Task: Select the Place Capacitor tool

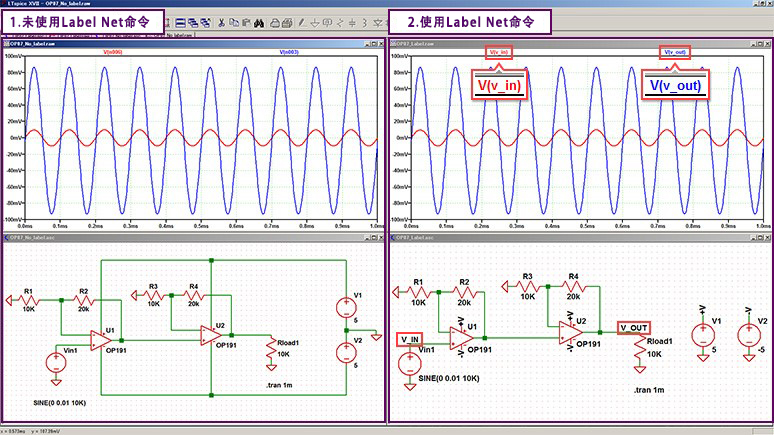Action: point(353,21)
